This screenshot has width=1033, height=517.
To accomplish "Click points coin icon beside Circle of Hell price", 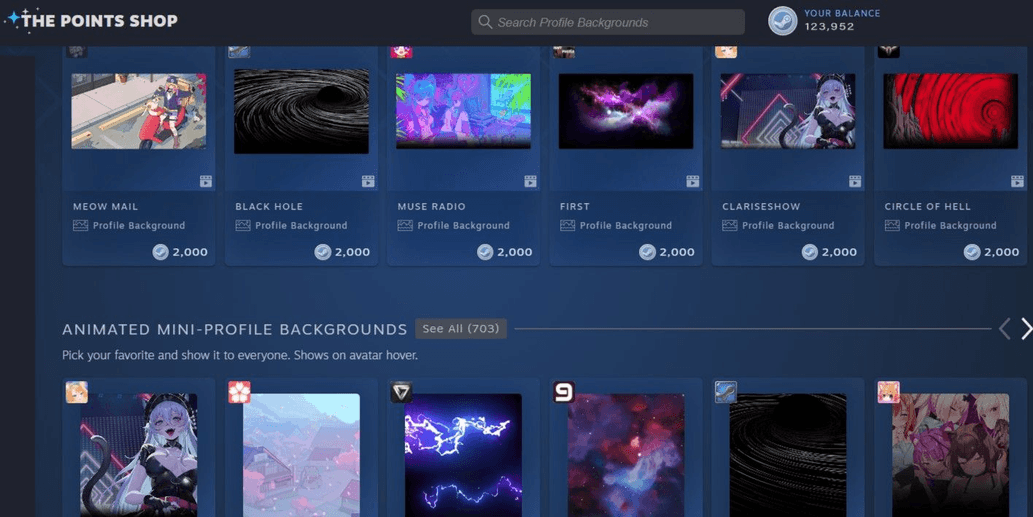I will pos(972,252).
